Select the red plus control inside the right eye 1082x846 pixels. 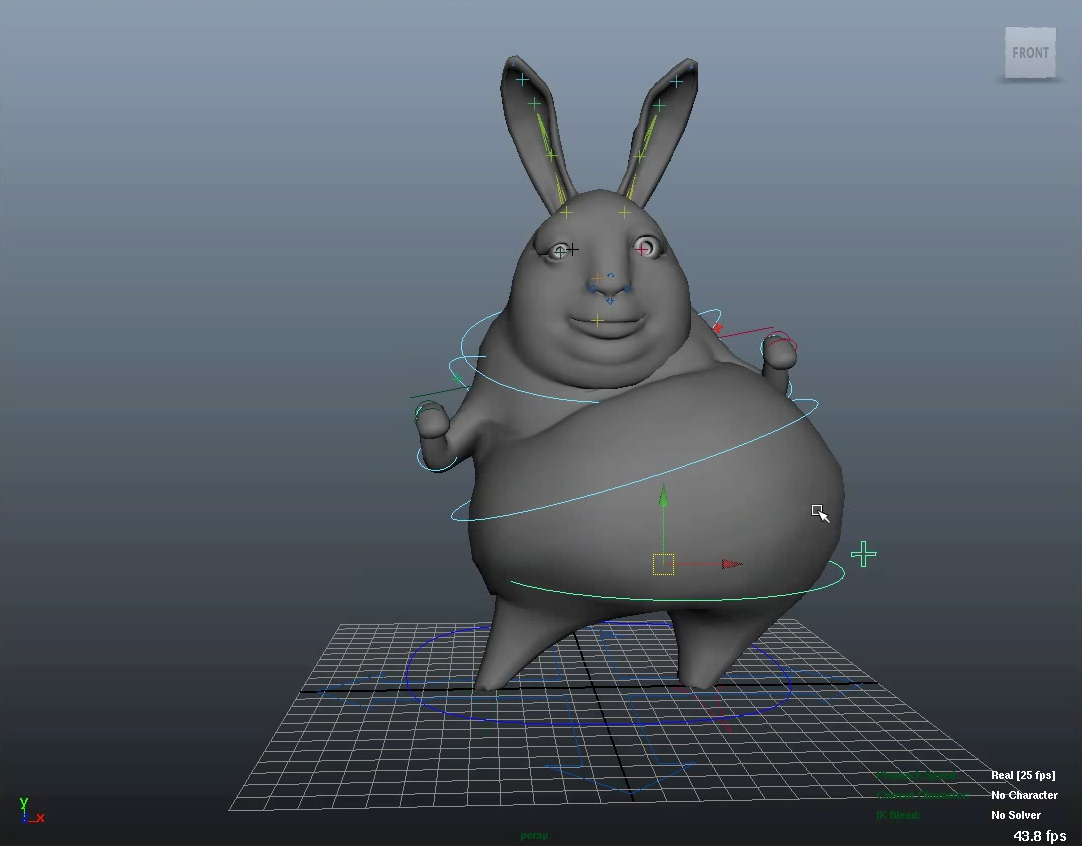pos(642,248)
